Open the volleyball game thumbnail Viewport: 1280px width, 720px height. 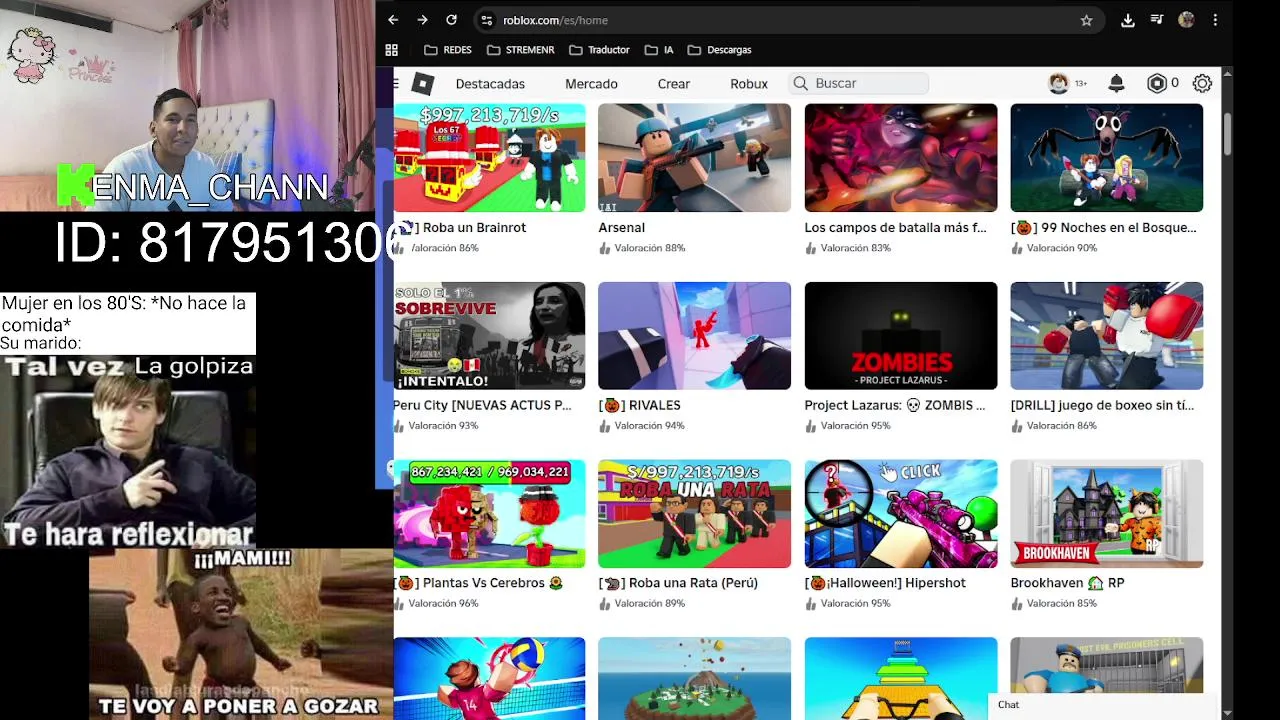point(489,678)
